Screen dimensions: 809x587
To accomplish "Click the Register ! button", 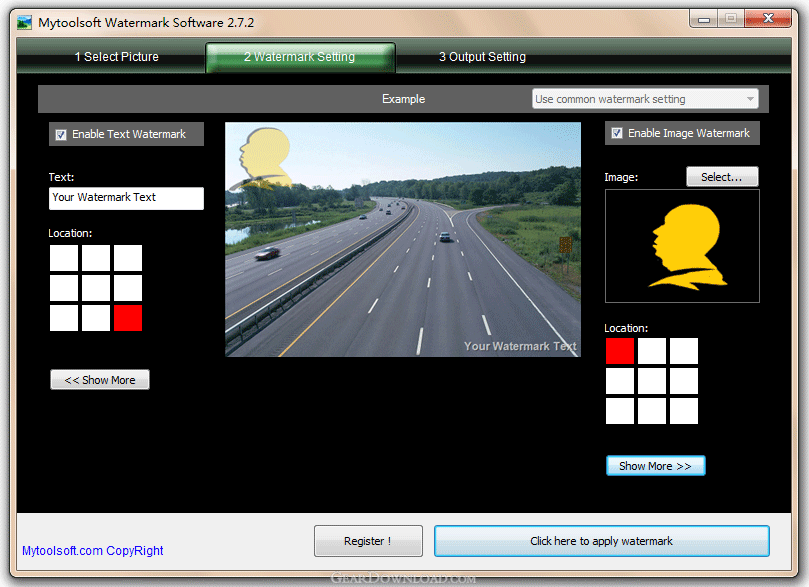I will [x=368, y=541].
